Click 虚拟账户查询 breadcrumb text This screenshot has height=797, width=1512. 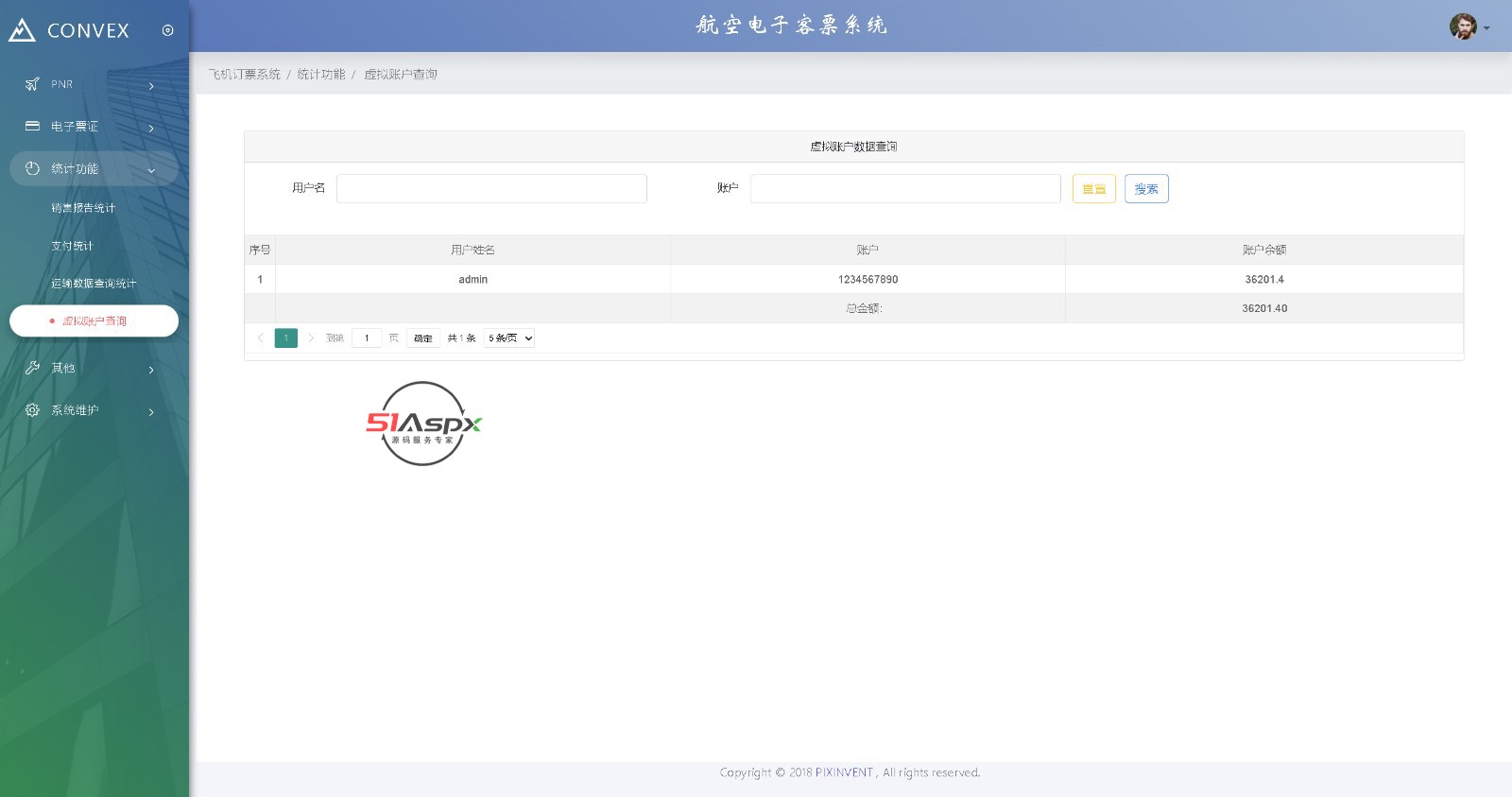401,74
